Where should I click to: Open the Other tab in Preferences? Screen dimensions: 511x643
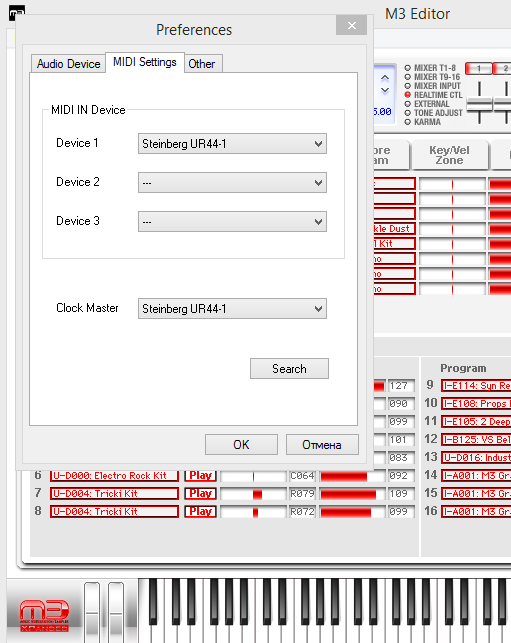202,64
